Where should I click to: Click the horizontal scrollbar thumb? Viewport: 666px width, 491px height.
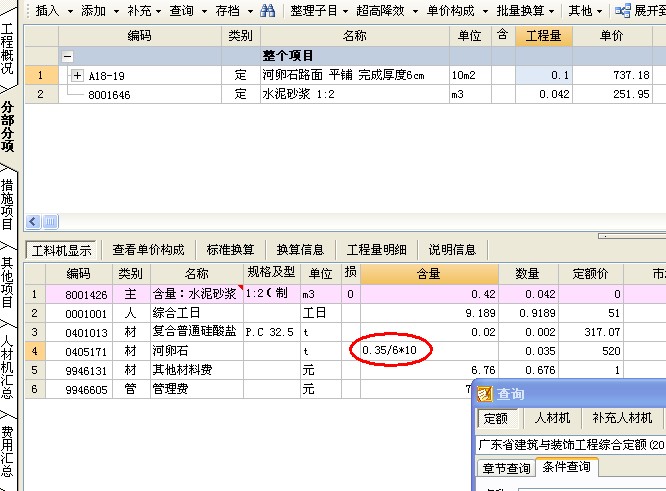50,222
